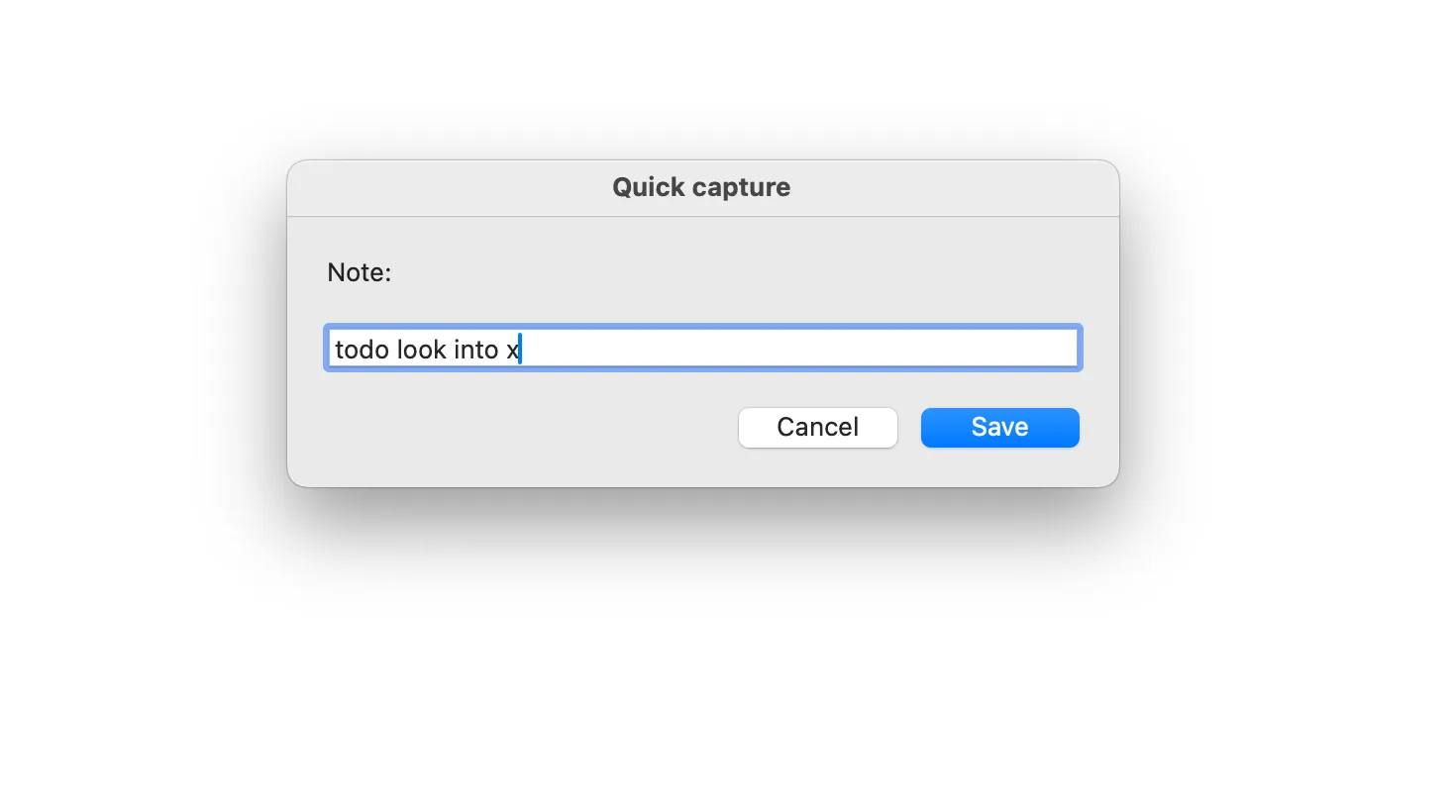Click the "Note:" label
Image resolution: width=1456 pixels, height=812 pixels.
click(360, 272)
